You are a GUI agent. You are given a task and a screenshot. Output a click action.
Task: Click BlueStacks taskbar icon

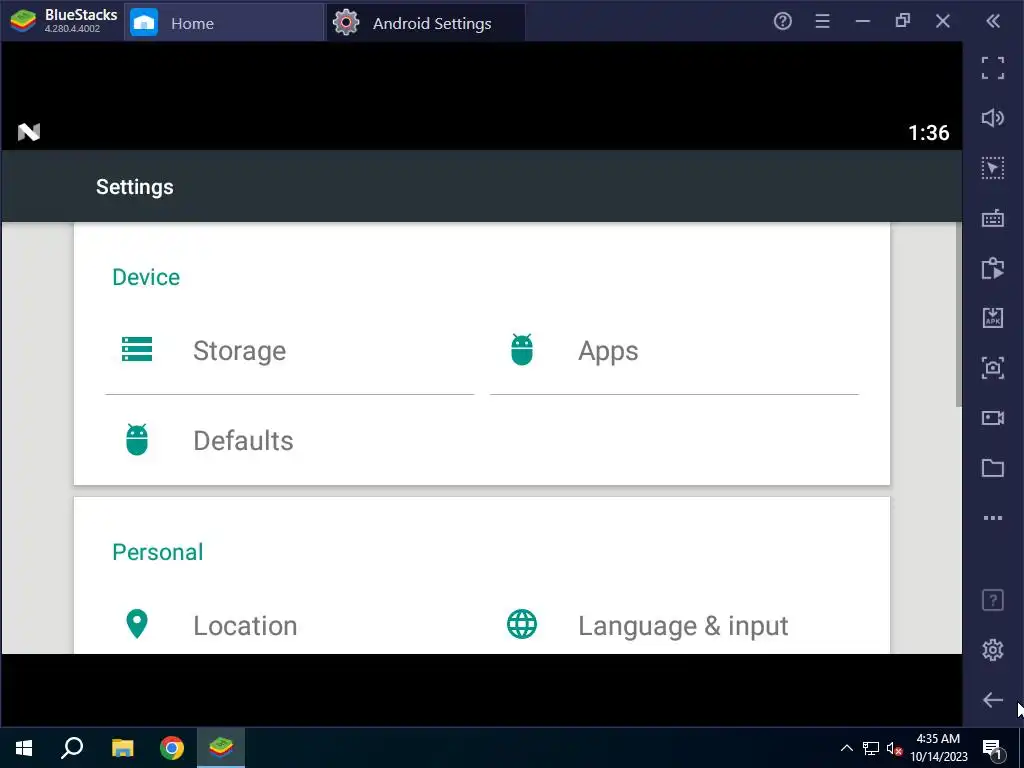point(221,748)
